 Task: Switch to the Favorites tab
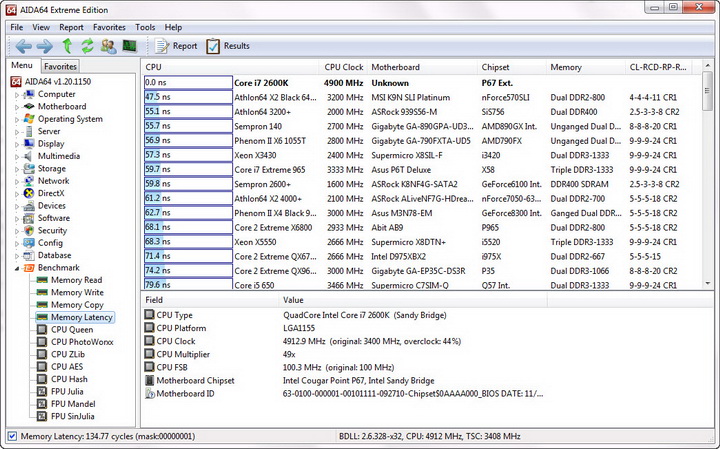[x=60, y=66]
